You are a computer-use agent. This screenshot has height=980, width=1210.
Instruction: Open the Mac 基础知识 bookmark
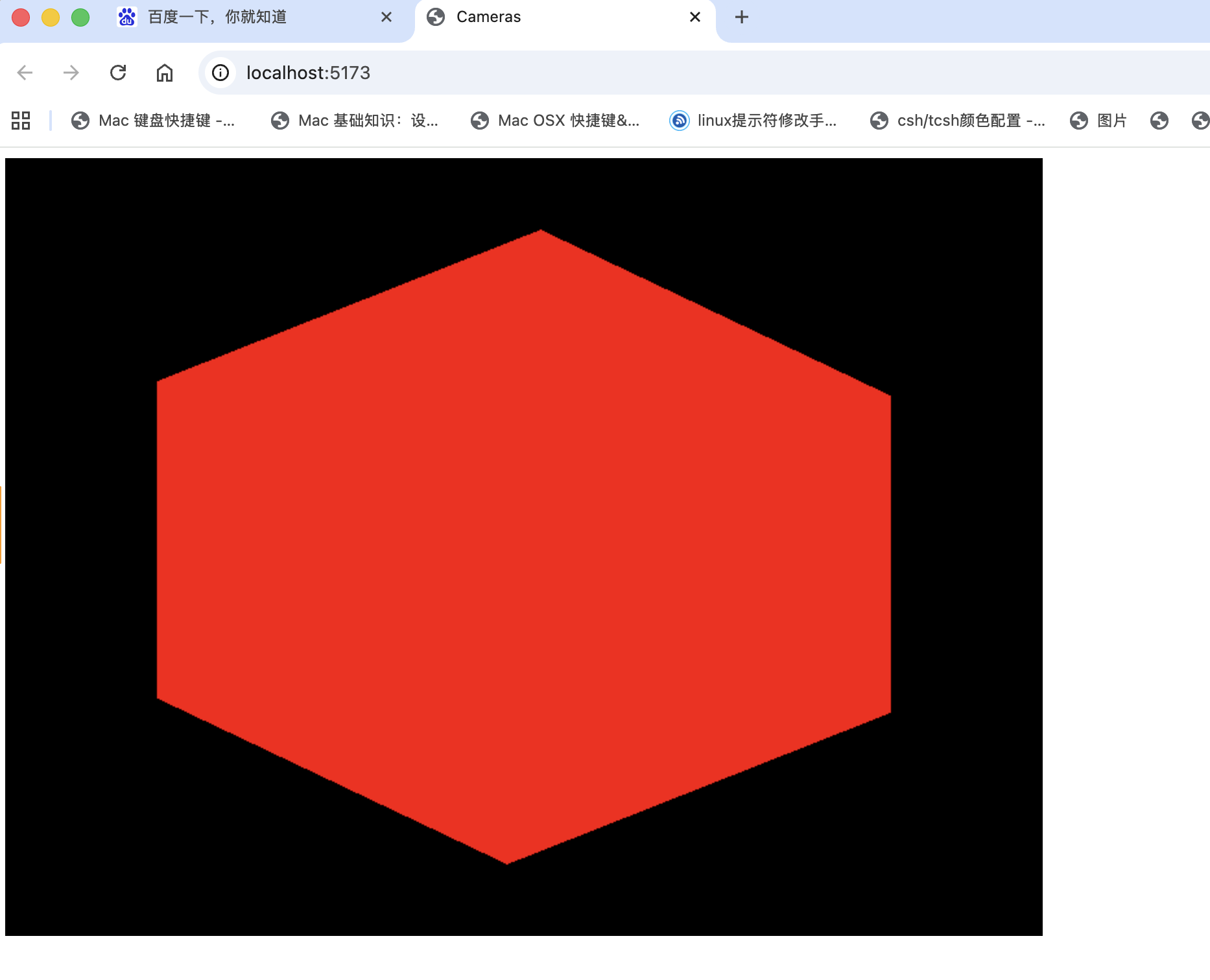coord(355,121)
